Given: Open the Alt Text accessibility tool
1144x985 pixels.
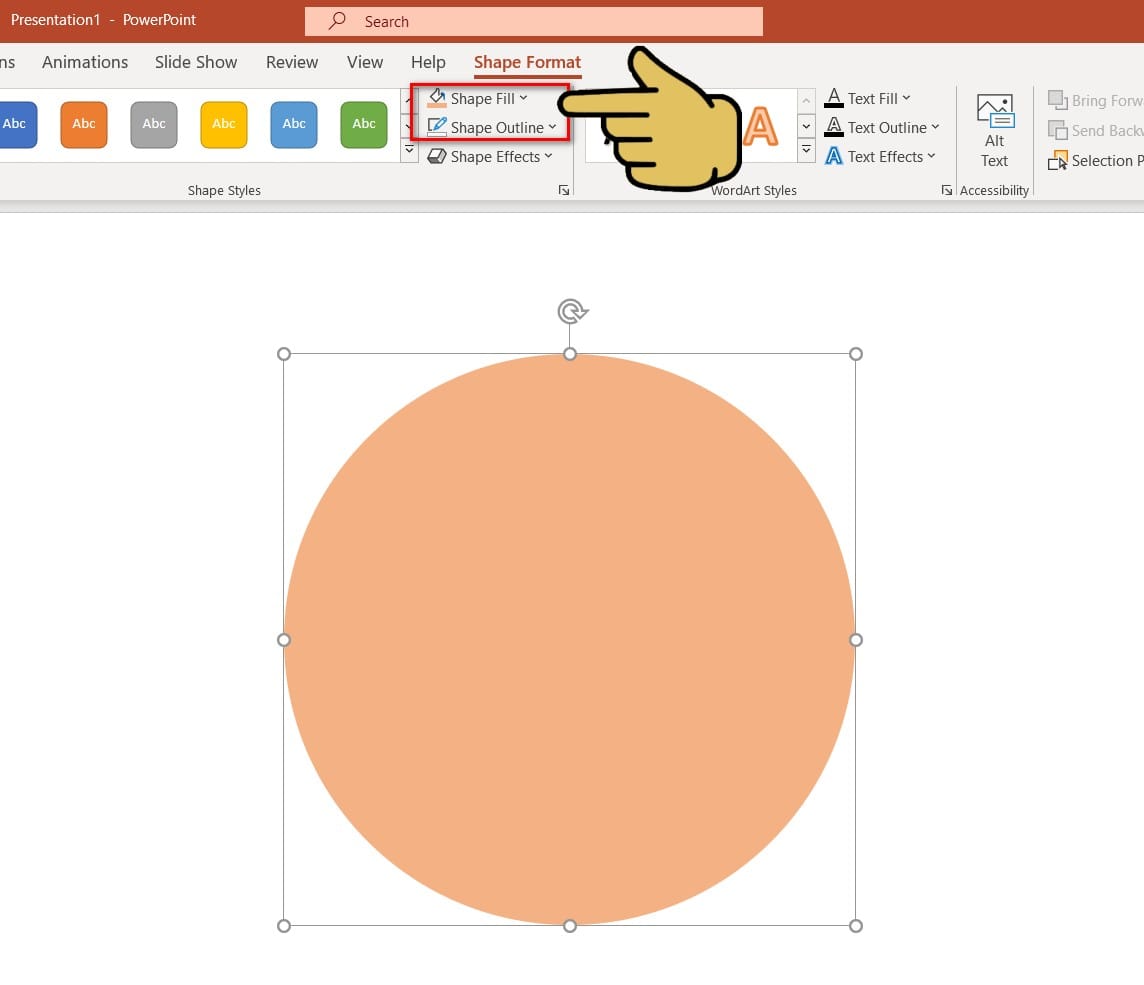Looking at the screenshot, I should point(994,131).
